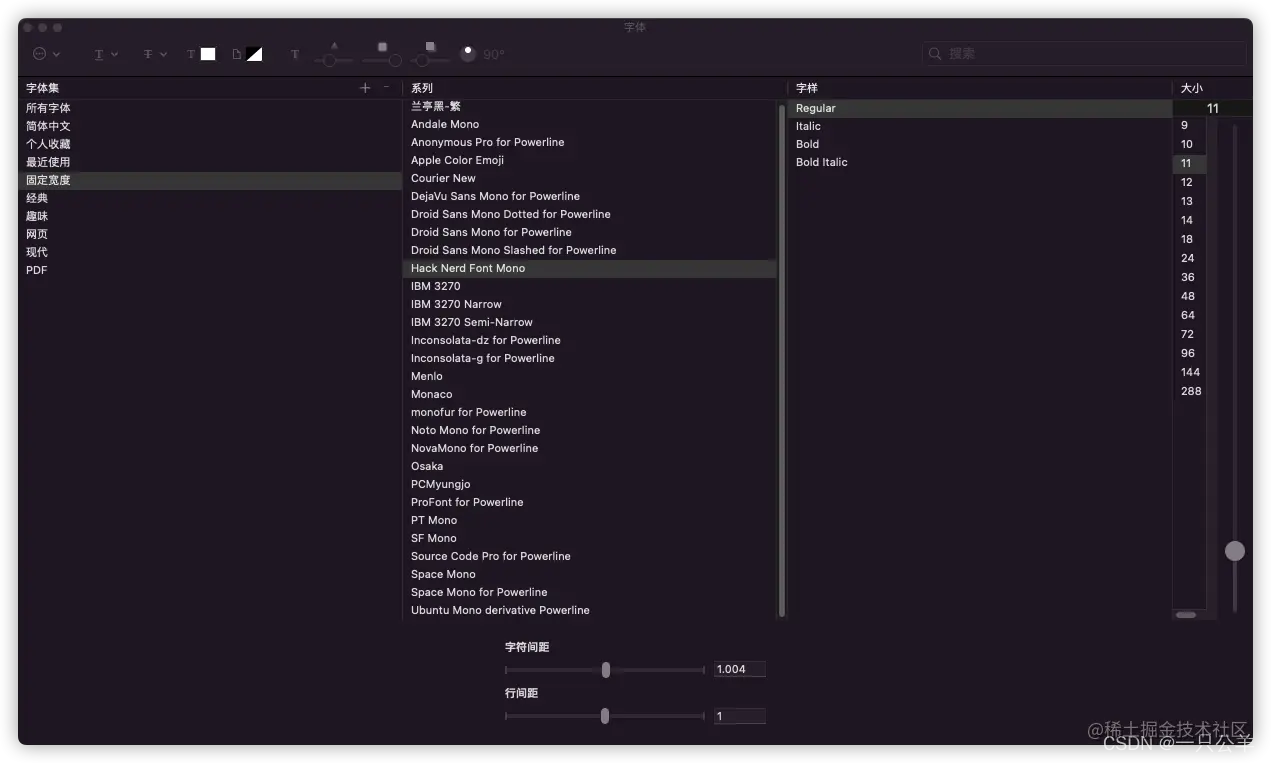Image resolution: width=1271 pixels, height=763 pixels.
Task: Choose Courier New family
Action: pyautogui.click(x=590, y=178)
